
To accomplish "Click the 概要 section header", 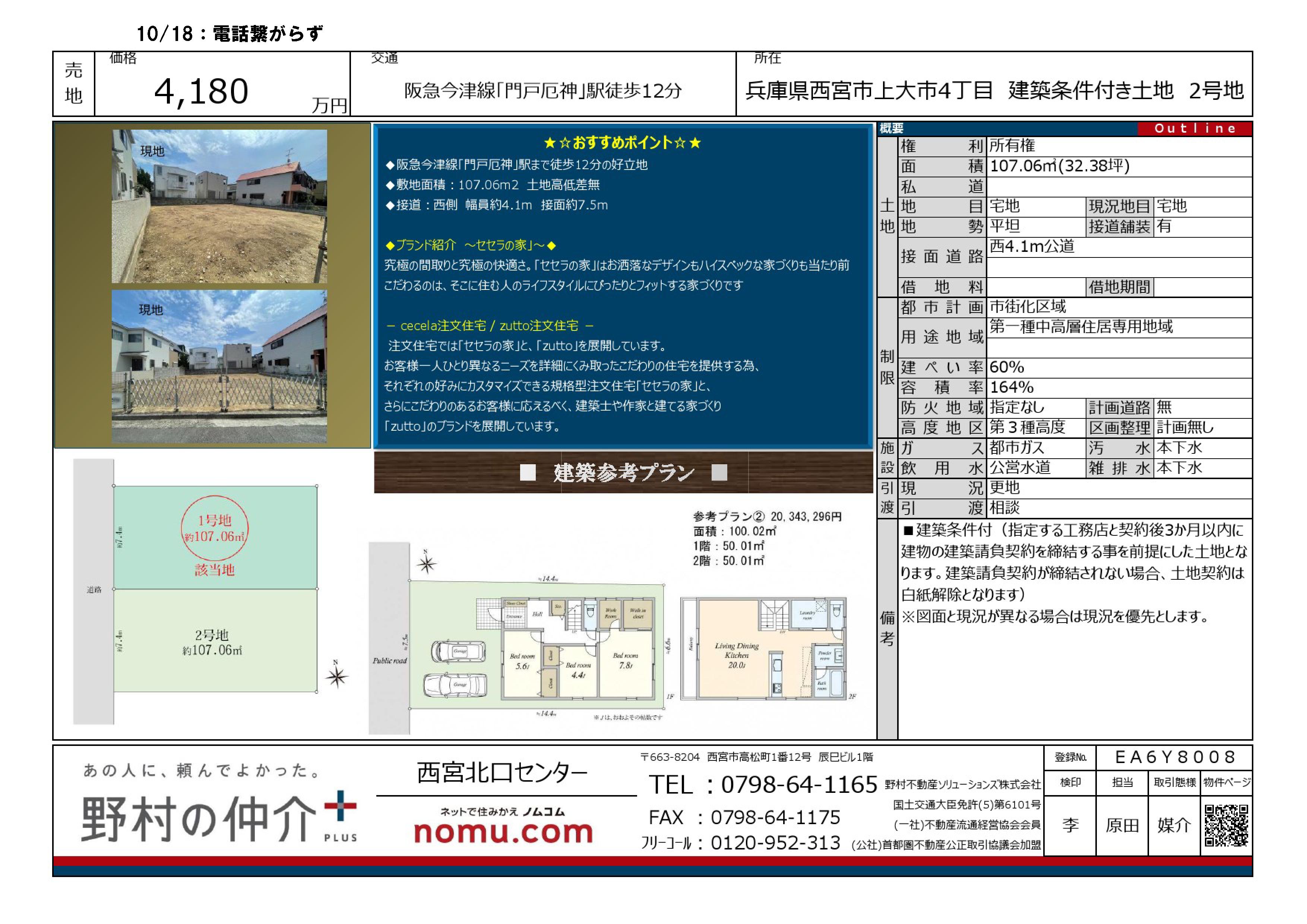I will (x=892, y=129).
